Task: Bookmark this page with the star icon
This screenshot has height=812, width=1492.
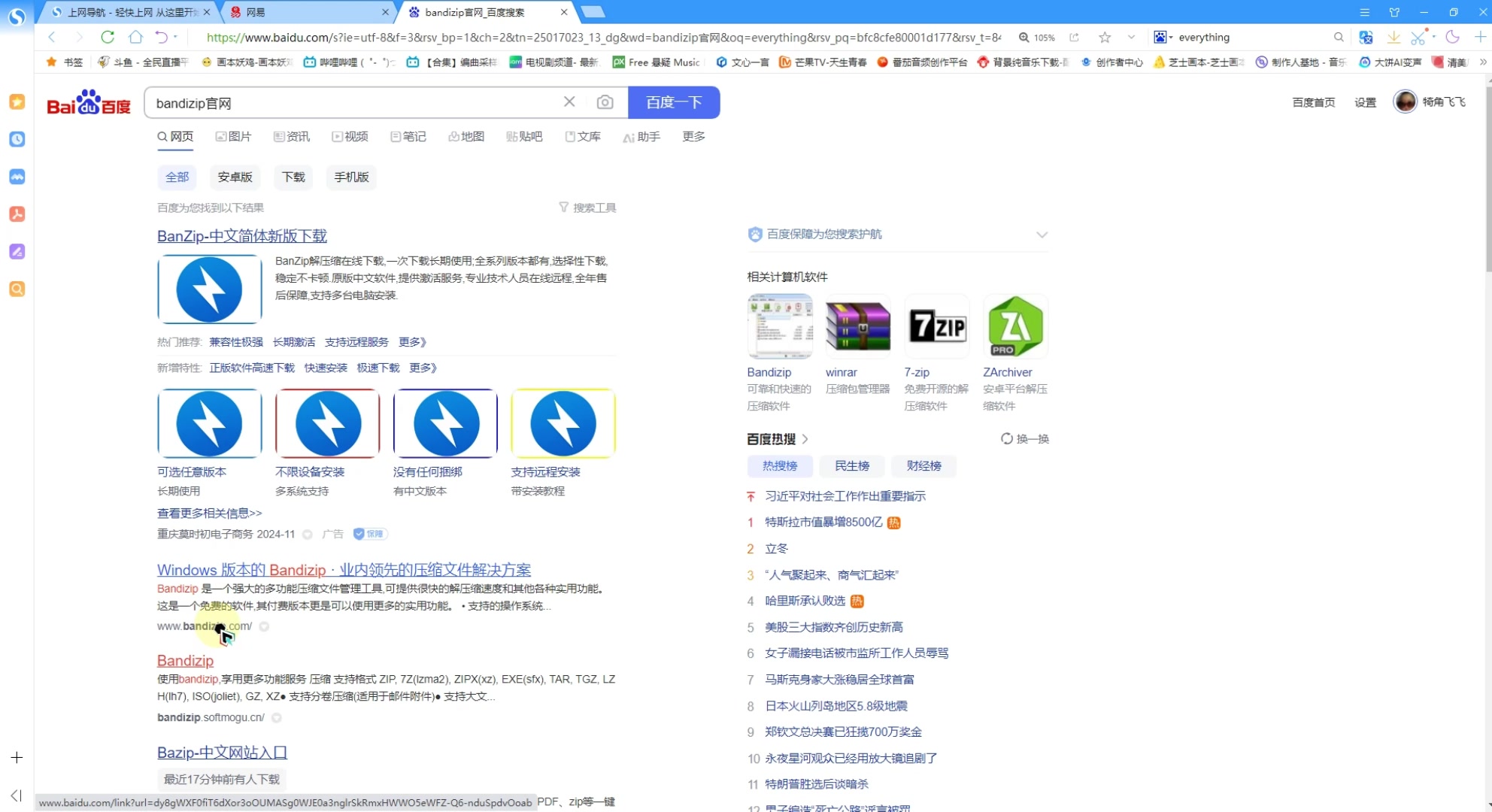Action: (1105, 38)
